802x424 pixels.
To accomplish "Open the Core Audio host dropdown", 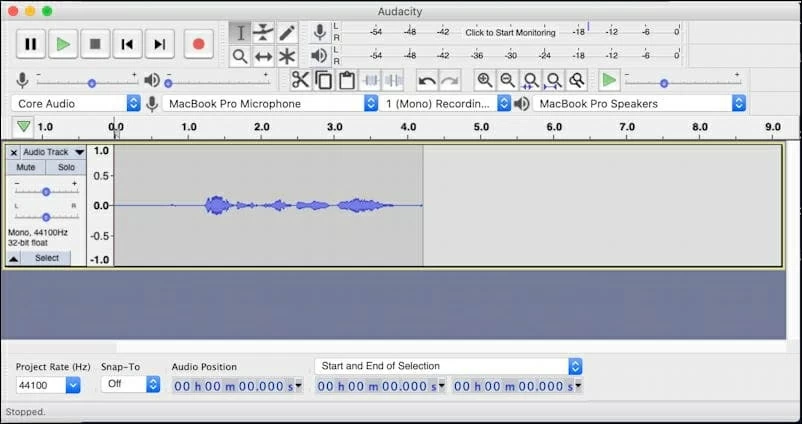I will pyautogui.click(x=76, y=103).
